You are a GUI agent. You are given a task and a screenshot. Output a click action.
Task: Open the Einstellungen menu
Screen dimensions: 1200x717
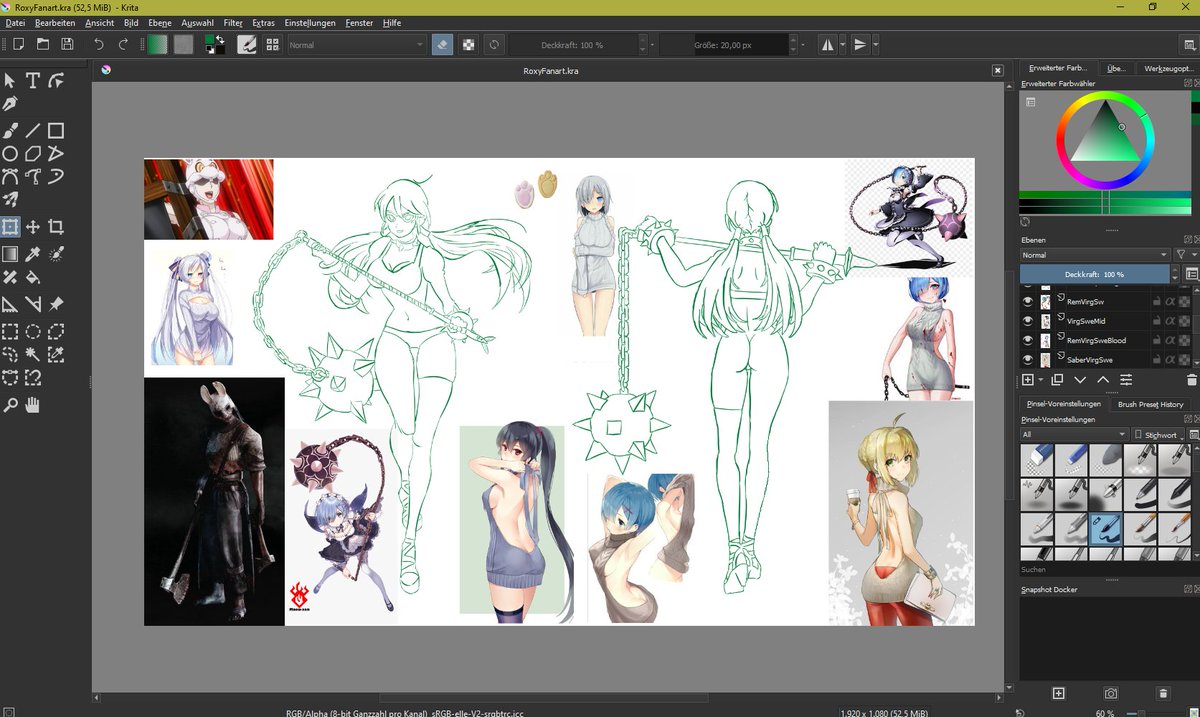pos(310,22)
